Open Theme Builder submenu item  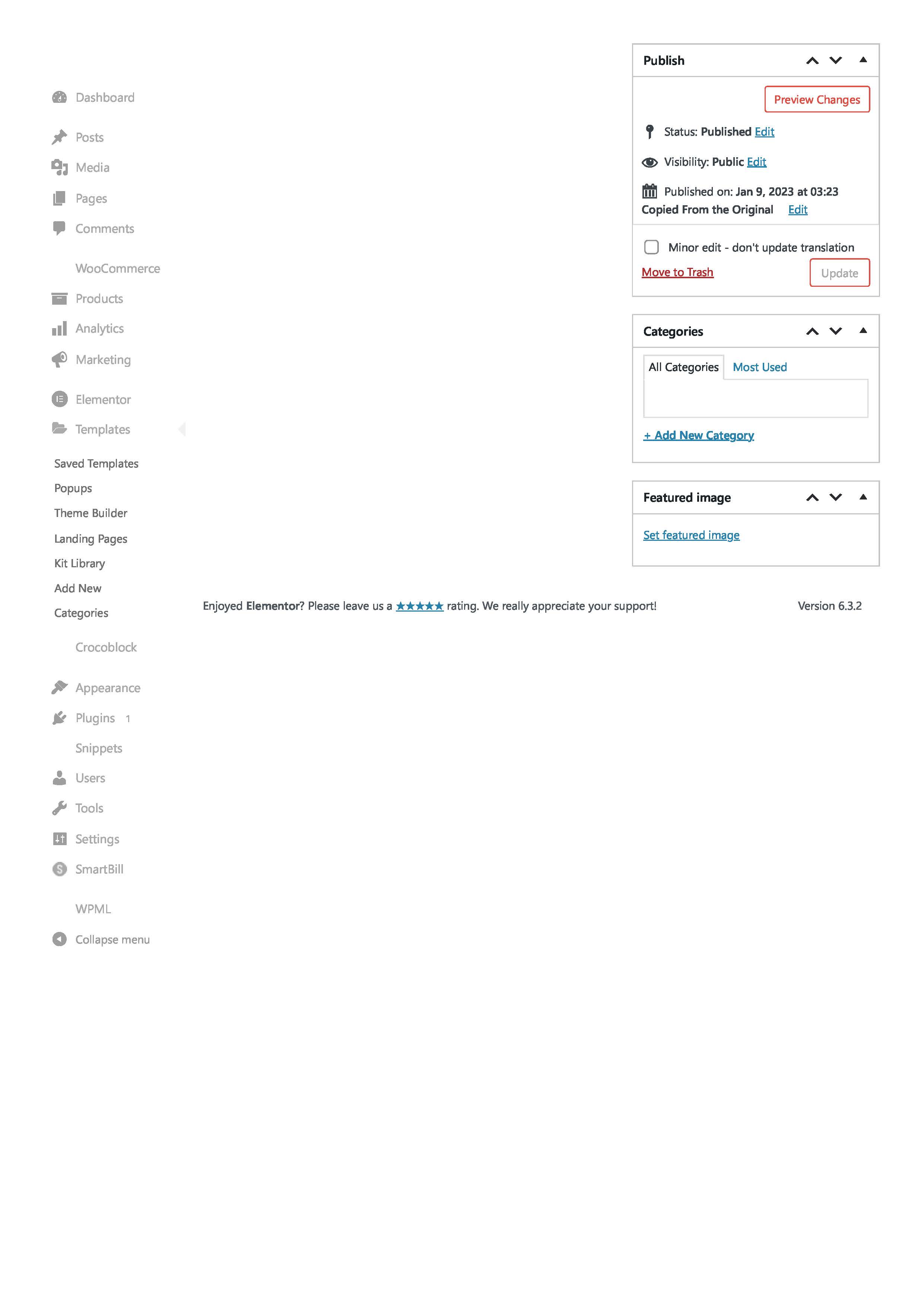[x=91, y=513]
